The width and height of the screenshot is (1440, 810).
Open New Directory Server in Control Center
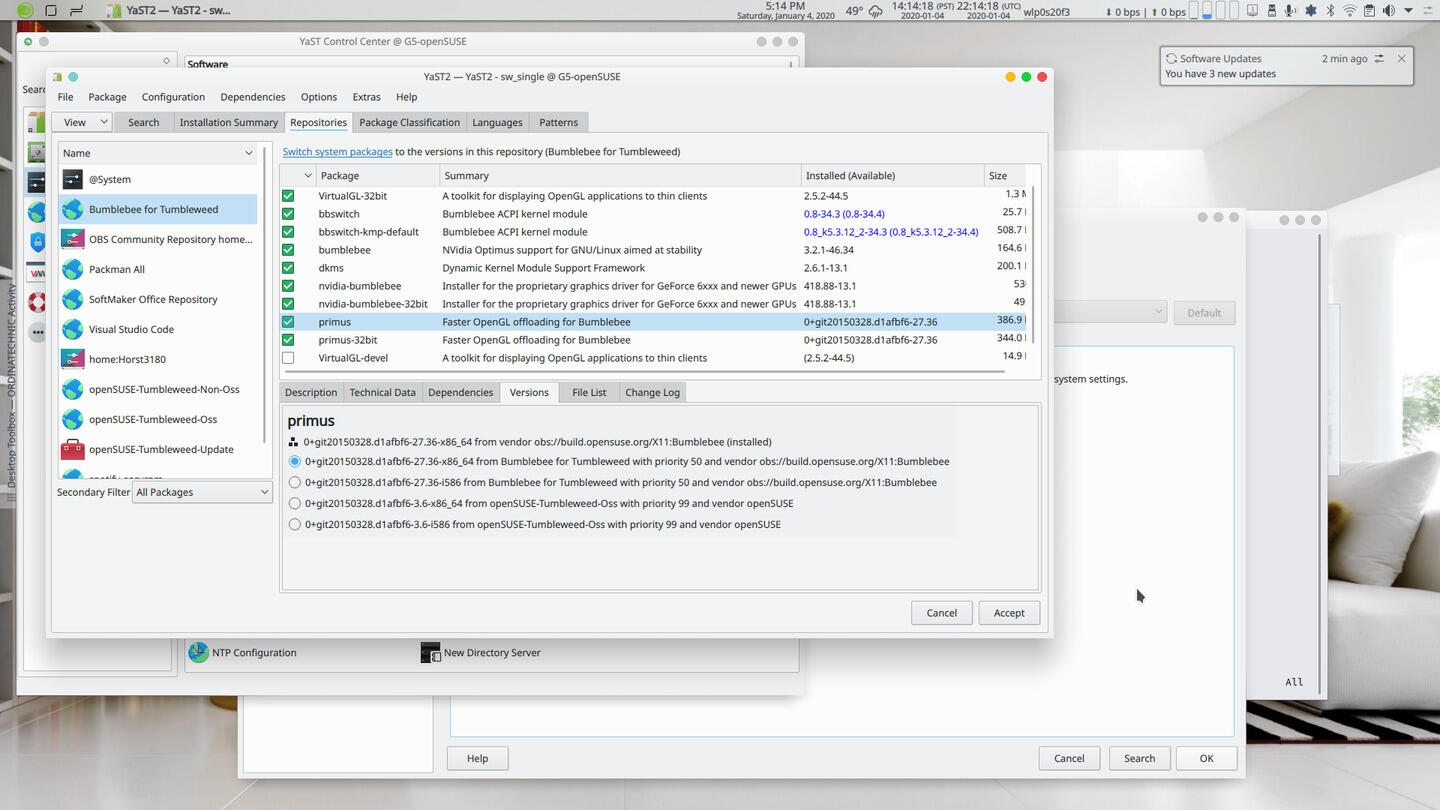pos(481,652)
